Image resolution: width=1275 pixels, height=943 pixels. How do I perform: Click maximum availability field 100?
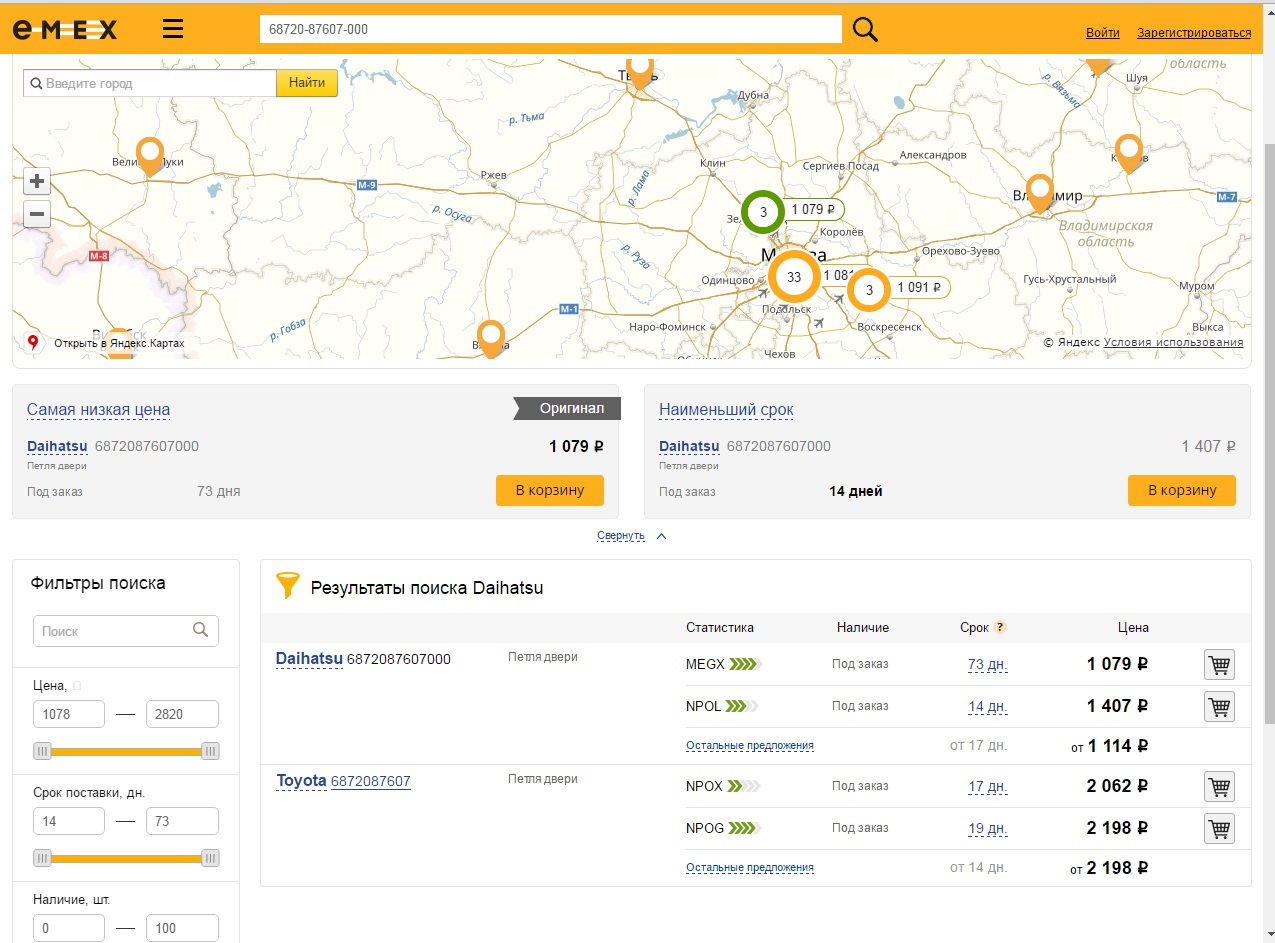click(182, 928)
